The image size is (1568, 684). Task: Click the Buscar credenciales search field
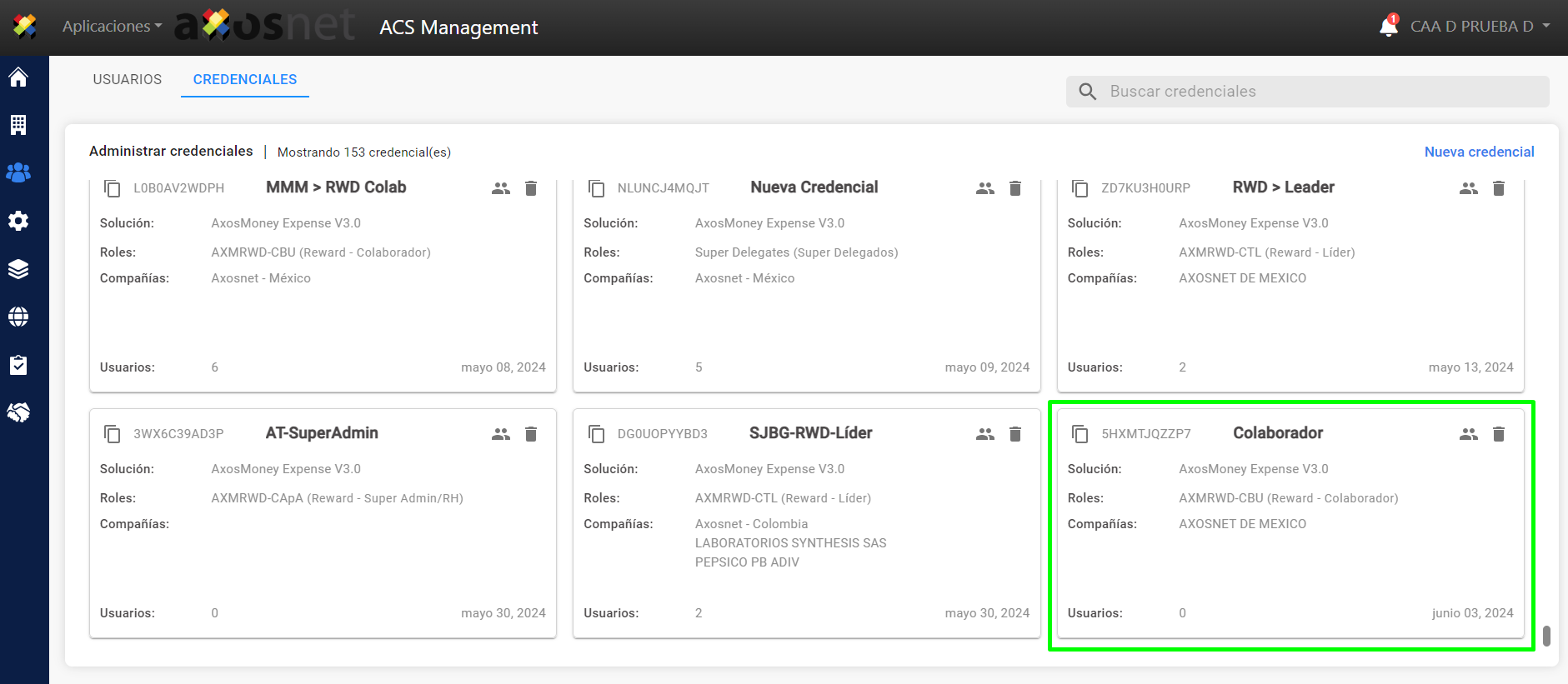(x=1307, y=92)
